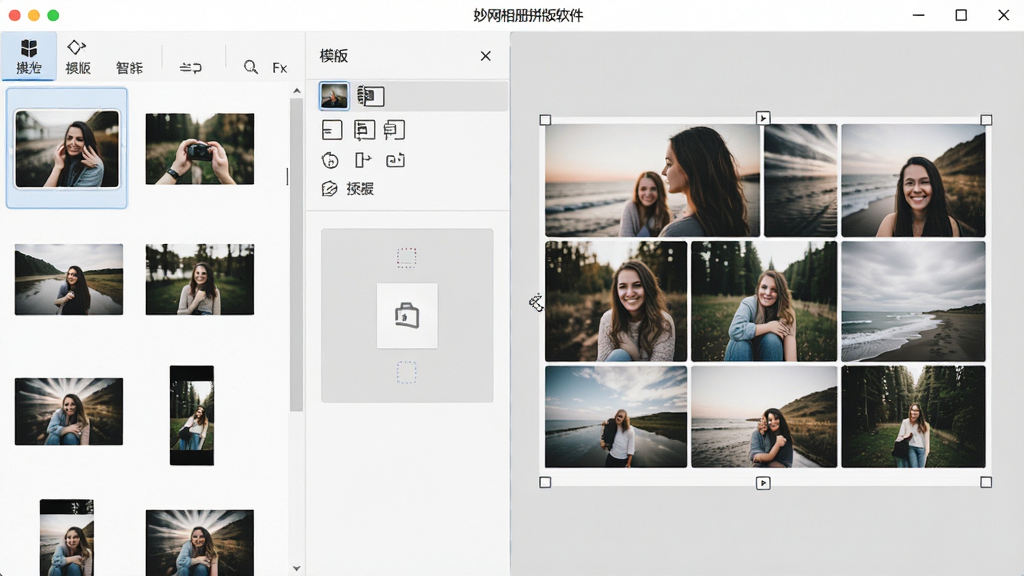Select the library photo of hands holding a camera
Viewport: 1024px width, 576px height.
pos(200,149)
